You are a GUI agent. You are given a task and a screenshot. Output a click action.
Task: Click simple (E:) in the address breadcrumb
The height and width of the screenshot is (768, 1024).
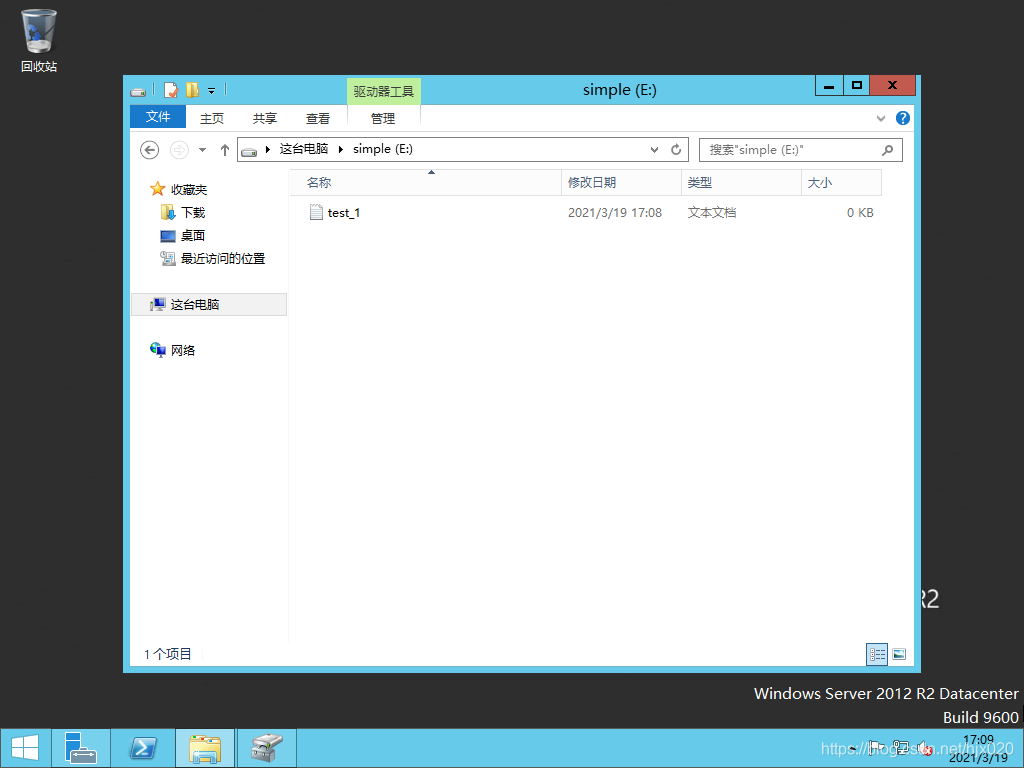[x=383, y=149]
